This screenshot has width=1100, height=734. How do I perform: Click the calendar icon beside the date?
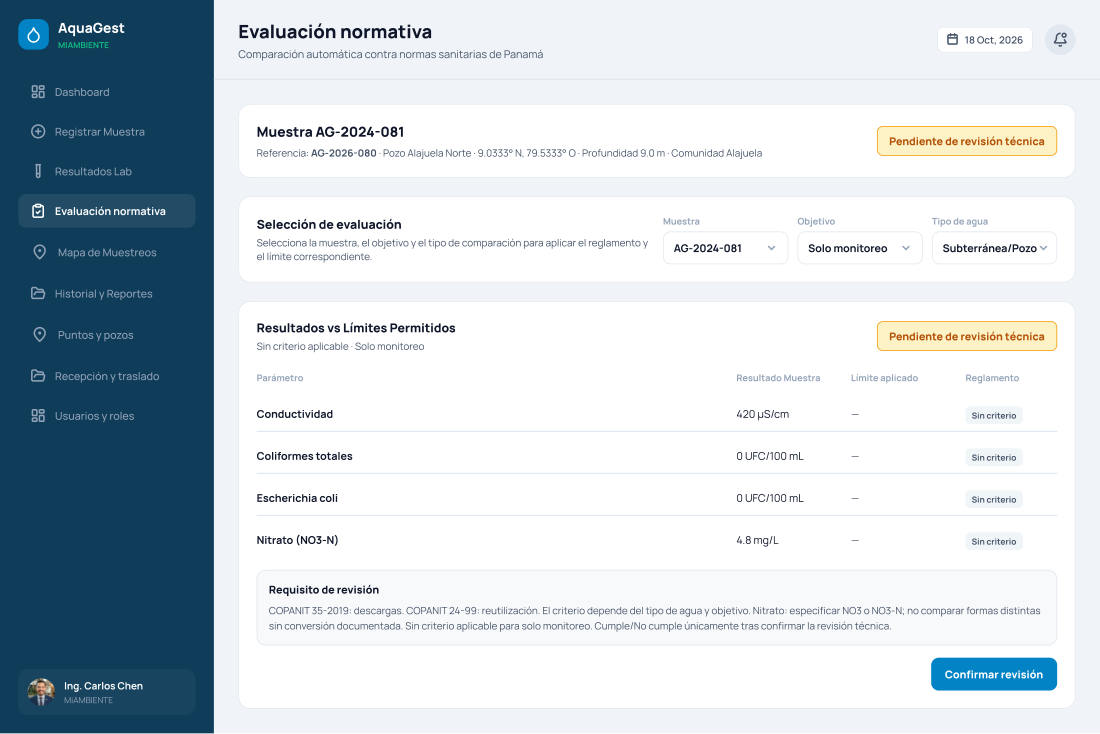952,39
